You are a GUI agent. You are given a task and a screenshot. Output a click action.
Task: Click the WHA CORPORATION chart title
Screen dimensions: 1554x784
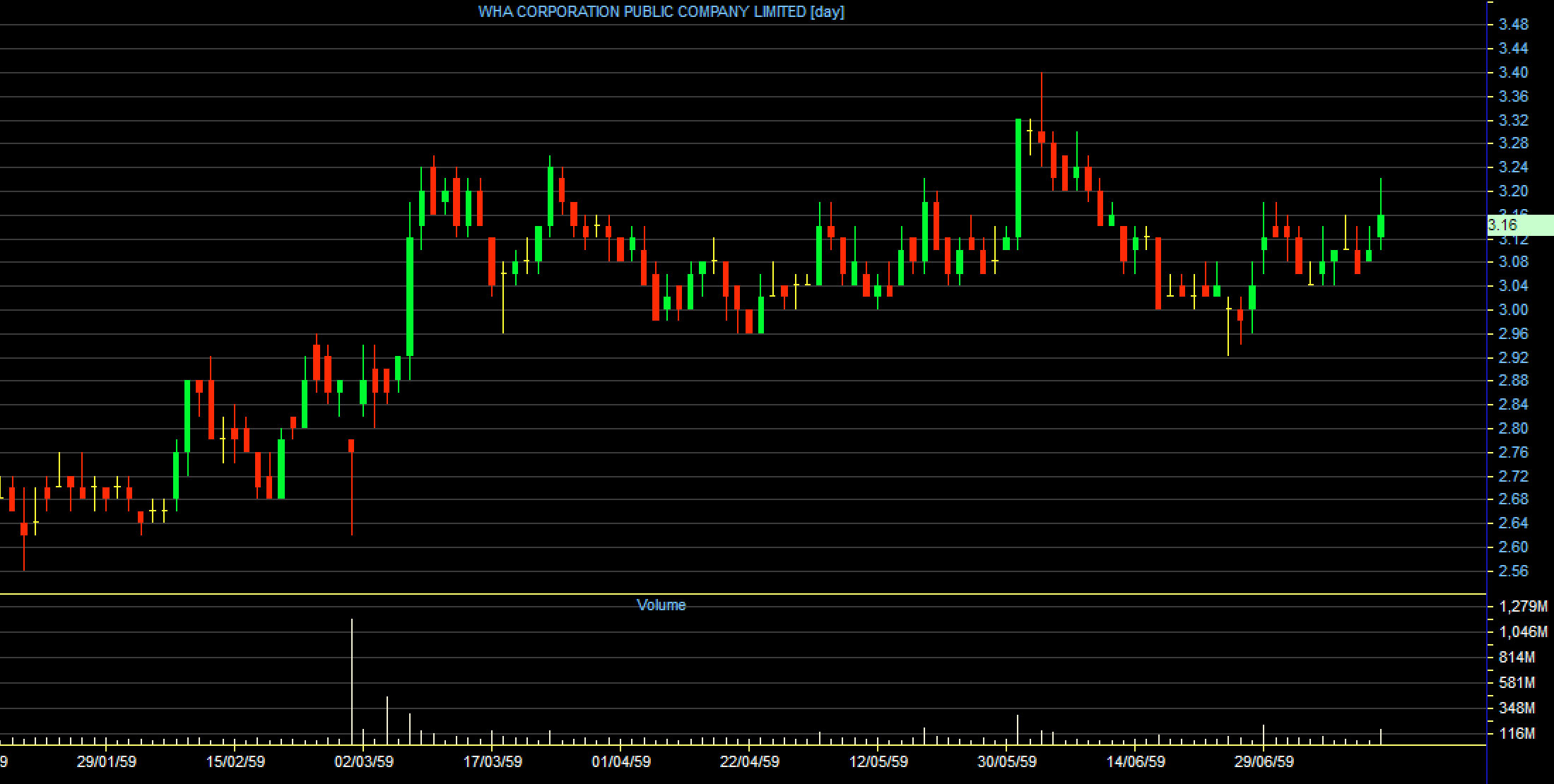(661, 11)
